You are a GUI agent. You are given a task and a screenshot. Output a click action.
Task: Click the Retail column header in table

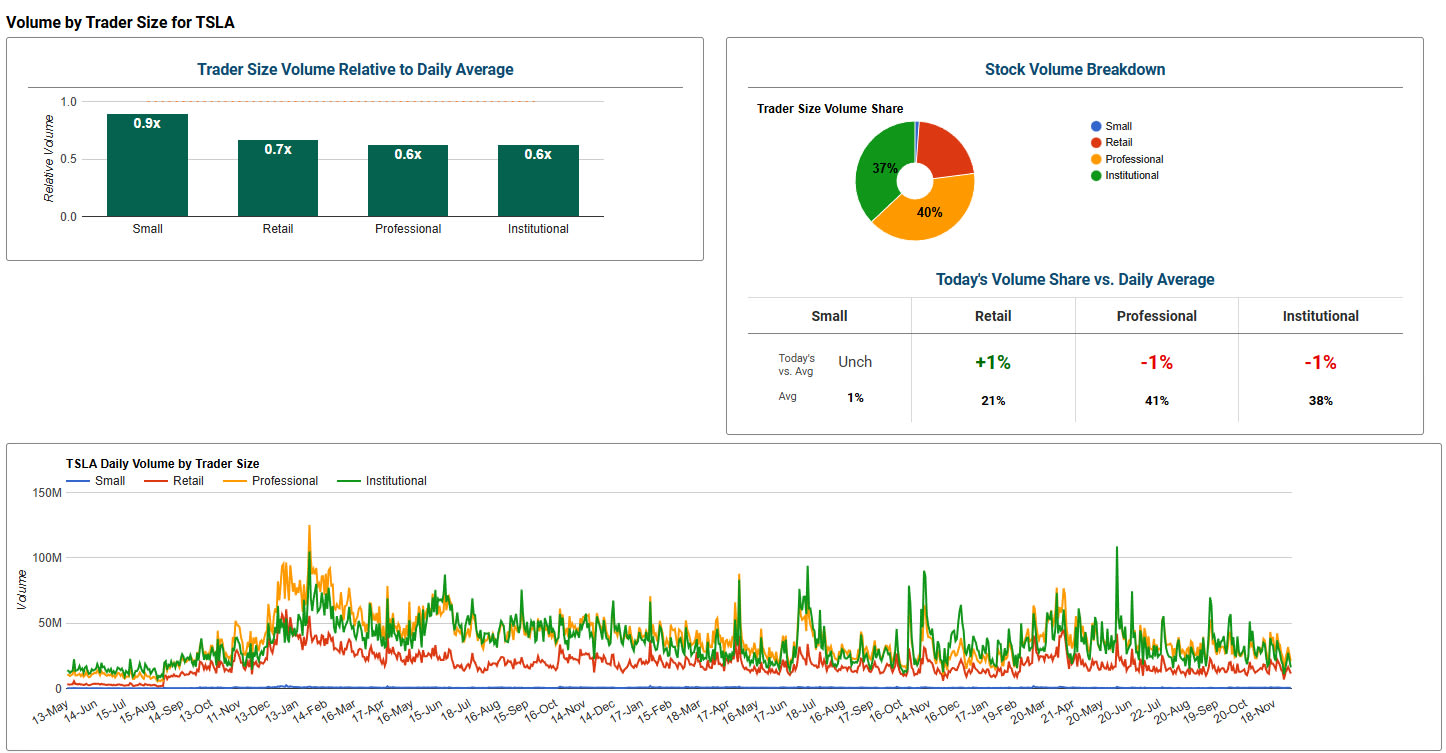993,316
